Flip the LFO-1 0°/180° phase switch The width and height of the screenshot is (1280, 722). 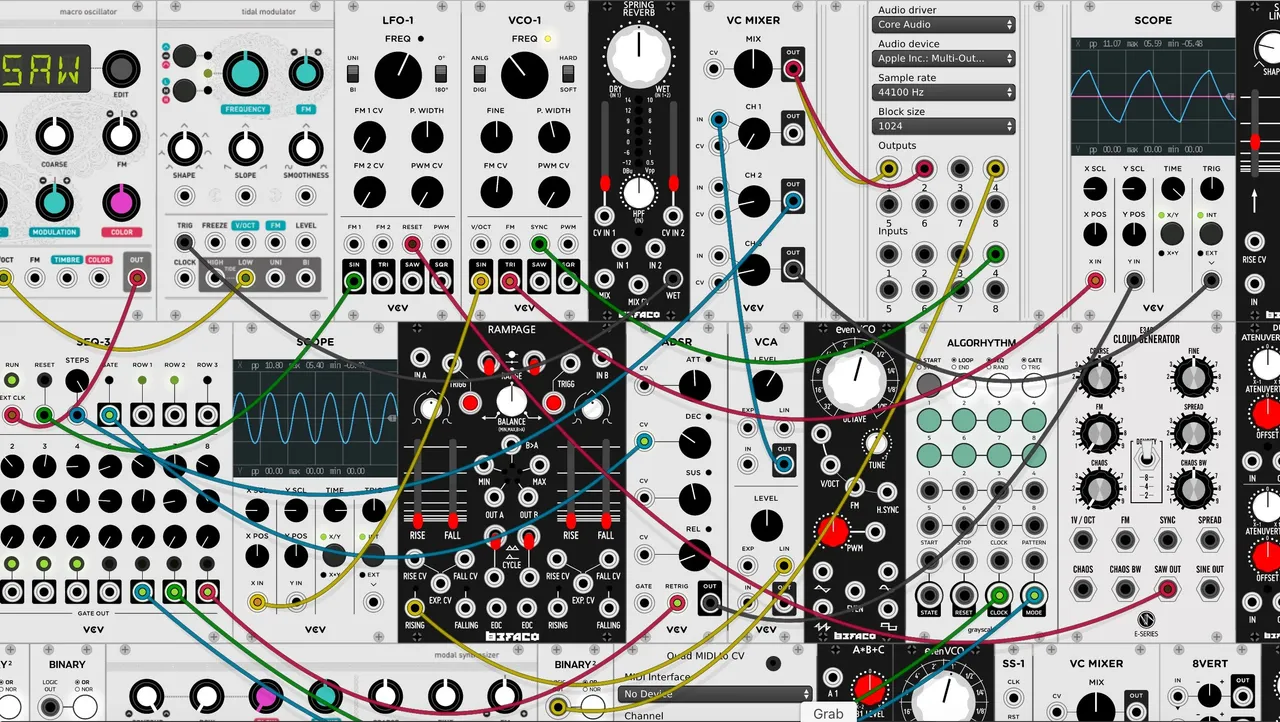(441, 73)
